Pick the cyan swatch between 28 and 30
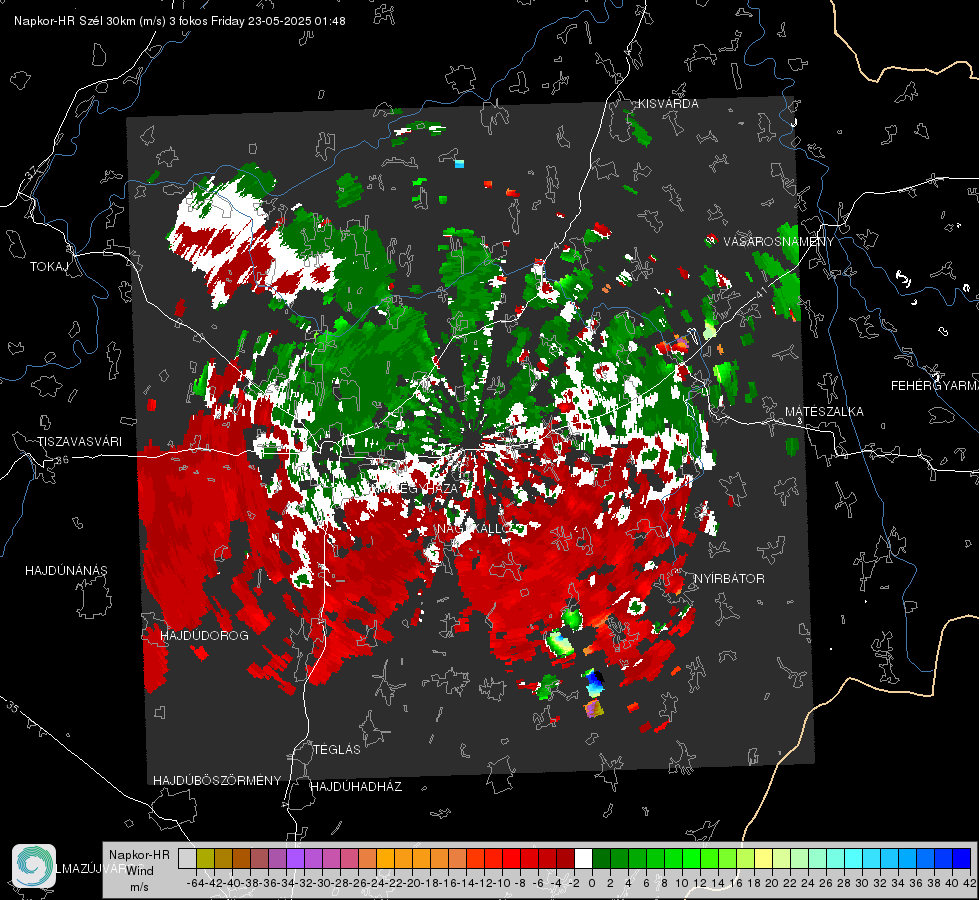Image resolution: width=979 pixels, height=900 pixels. pos(854,859)
